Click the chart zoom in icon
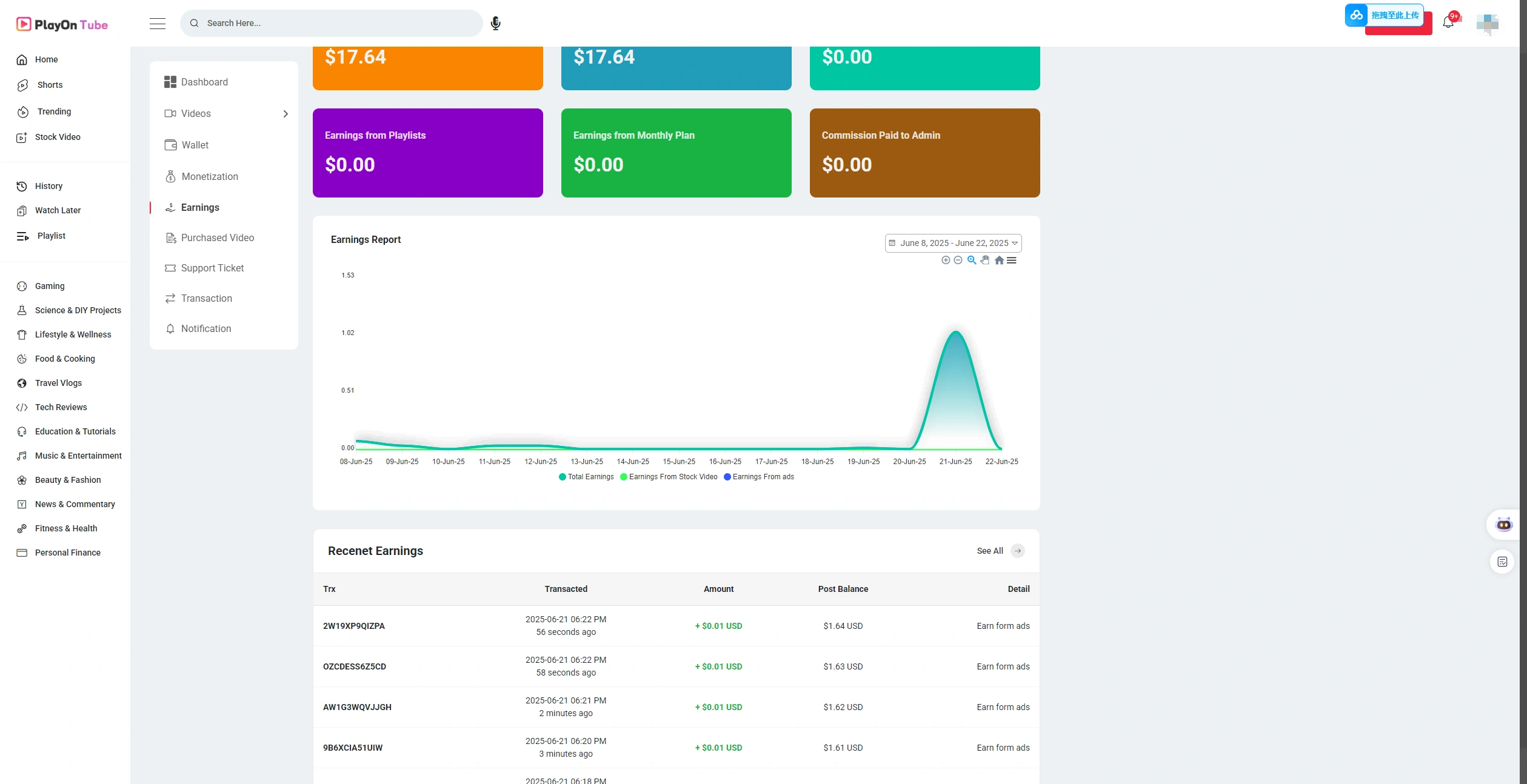 click(x=945, y=260)
